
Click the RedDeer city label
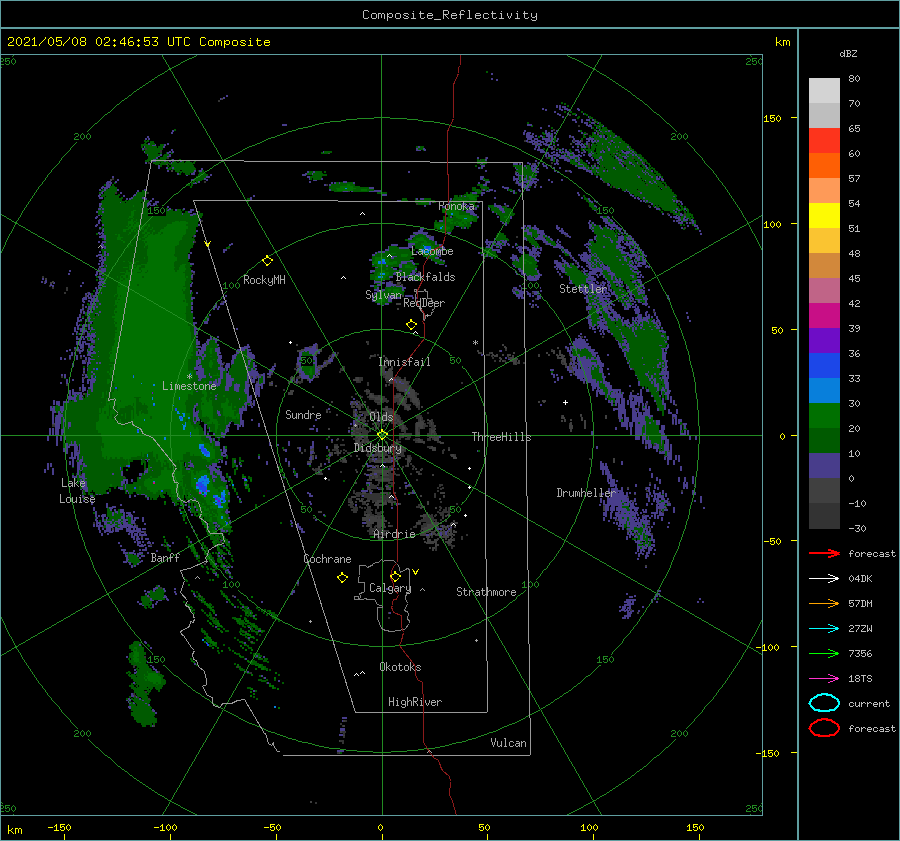click(424, 303)
